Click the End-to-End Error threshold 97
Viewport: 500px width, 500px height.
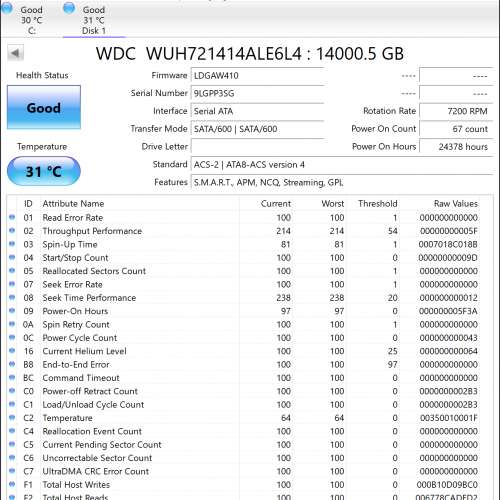[x=392, y=364]
